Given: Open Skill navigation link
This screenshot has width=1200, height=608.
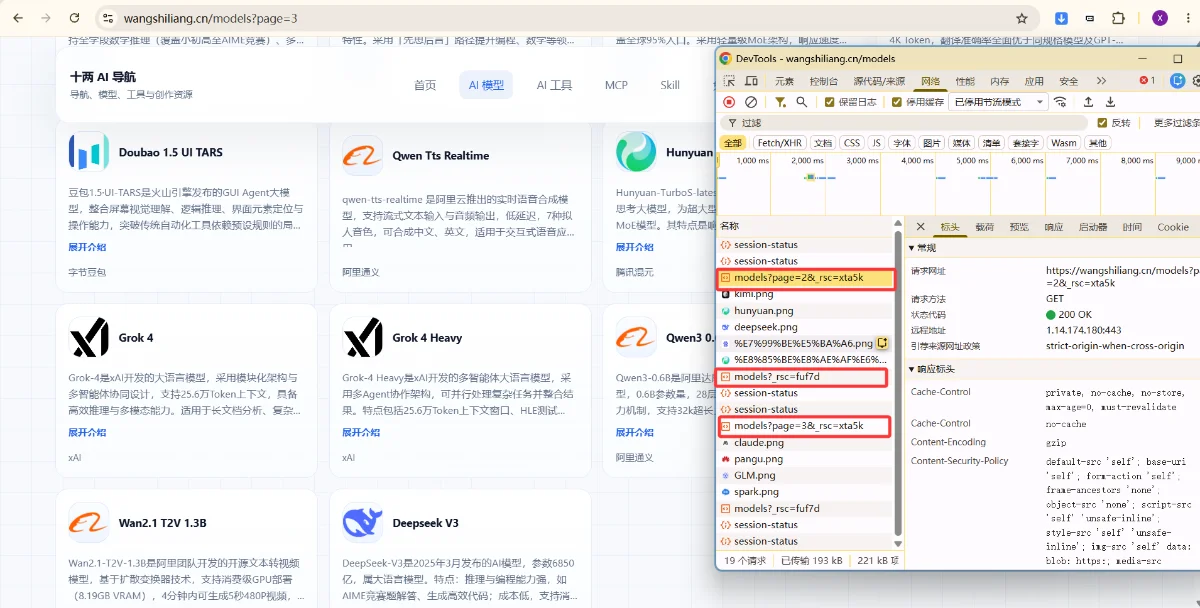Looking at the screenshot, I should point(669,85).
